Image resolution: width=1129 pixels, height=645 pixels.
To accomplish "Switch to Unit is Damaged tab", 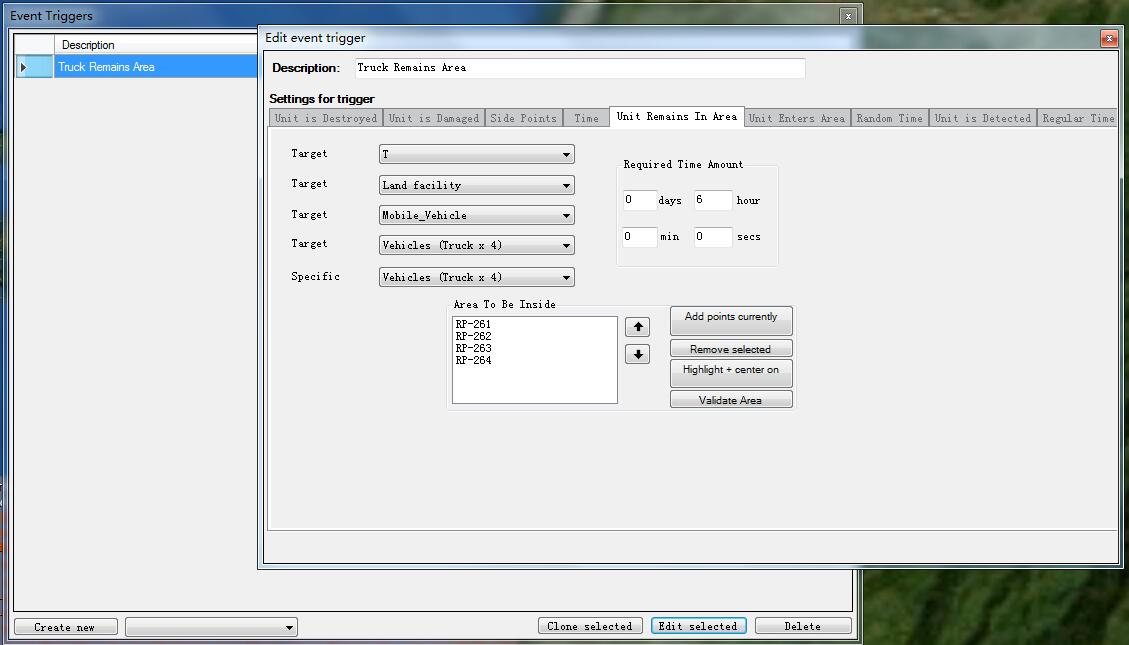I will coord(433,118).
